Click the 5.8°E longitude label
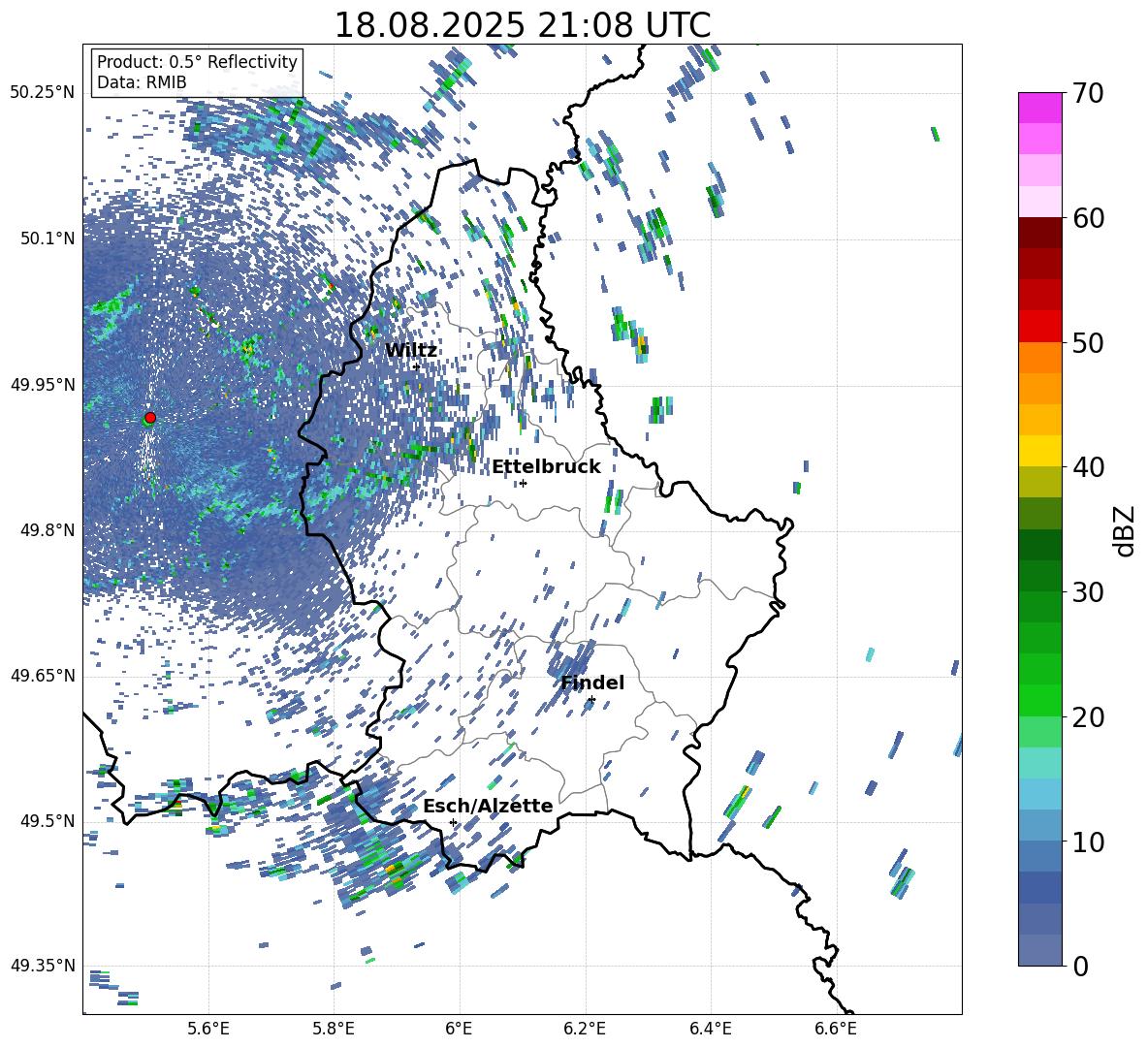Viewport: 1148px width, 1048px height. tap(334, 1029)
